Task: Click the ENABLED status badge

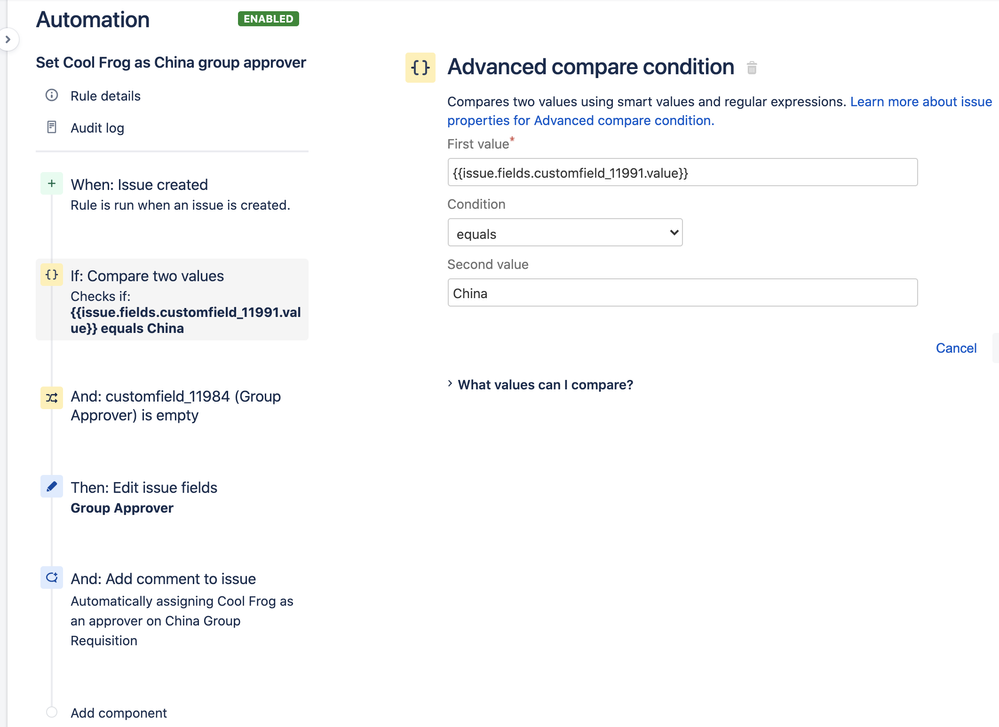Action: 268,19
